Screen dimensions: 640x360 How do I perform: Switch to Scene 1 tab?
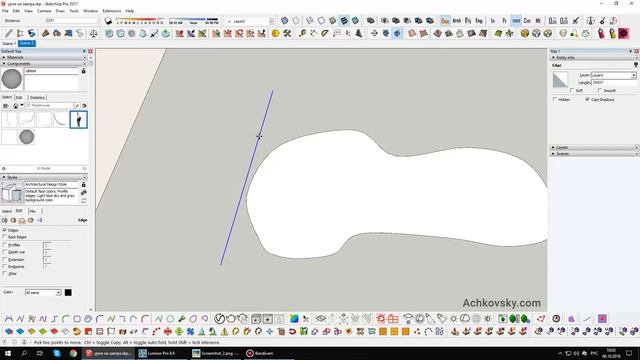pyautogui.click(x=9, y=43)
